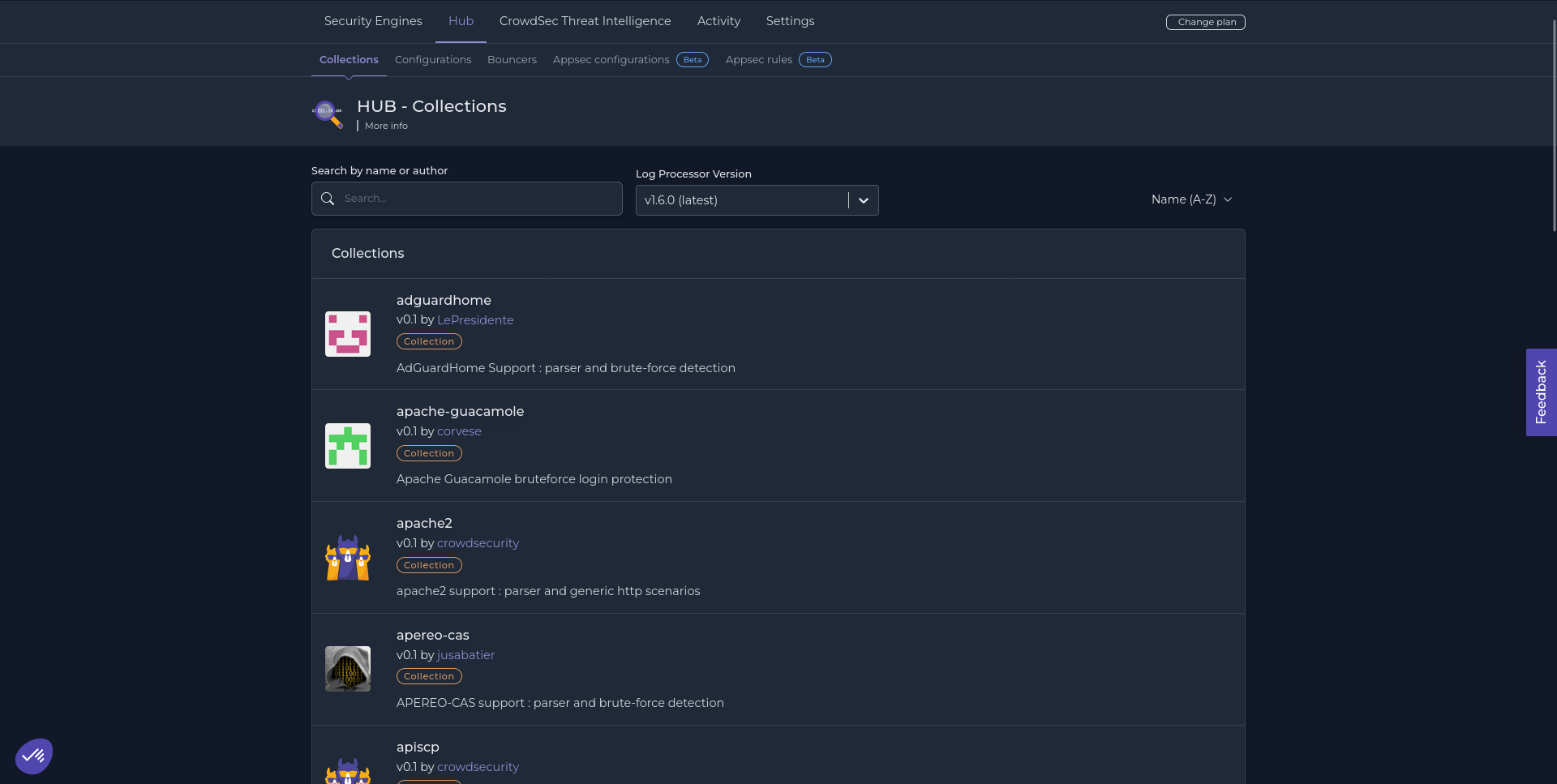1557x784 pixels.
Task: Click the search magnifier icon
Action: point(328,198)
